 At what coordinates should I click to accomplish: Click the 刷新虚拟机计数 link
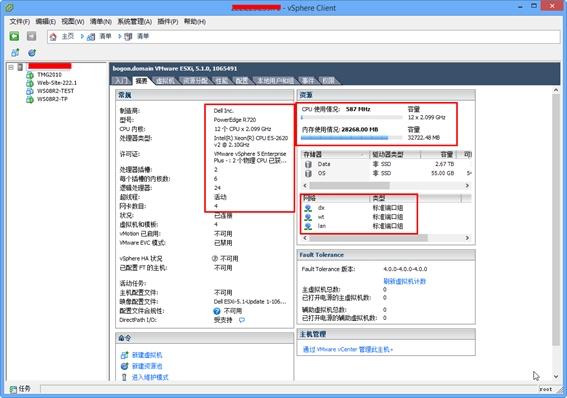(405, 281)
